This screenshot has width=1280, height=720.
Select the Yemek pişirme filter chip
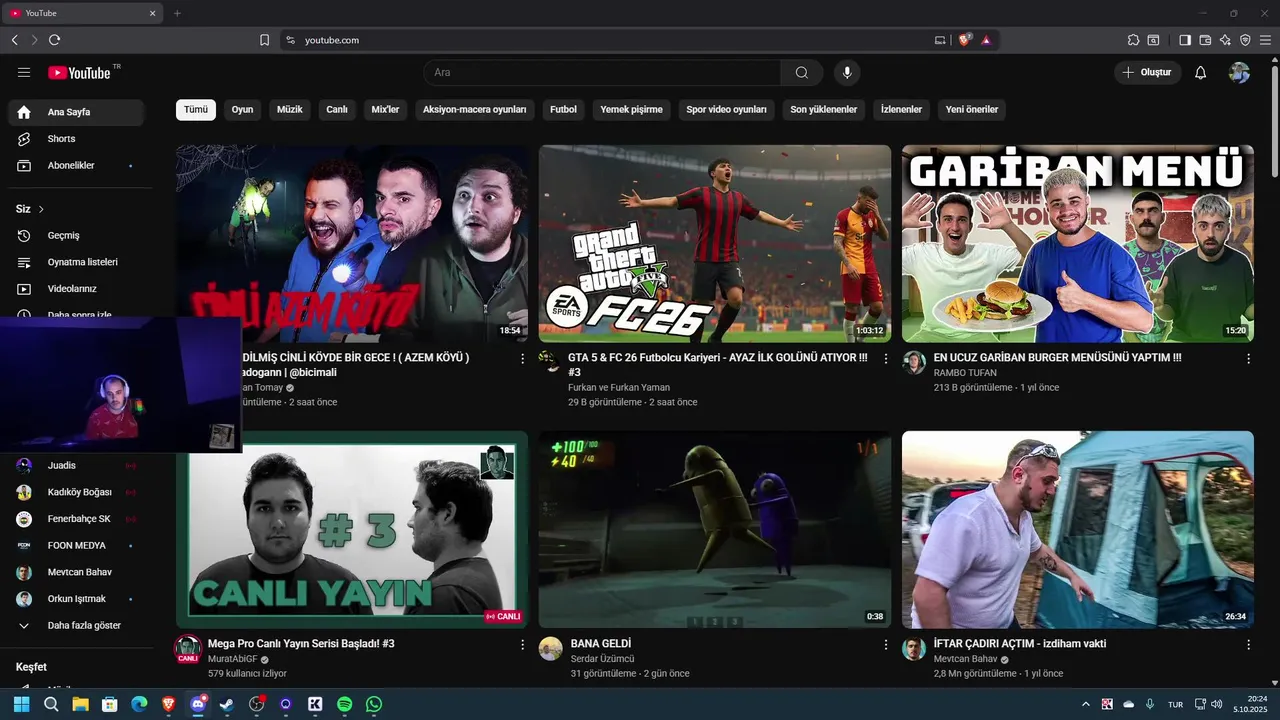(631, 110)
